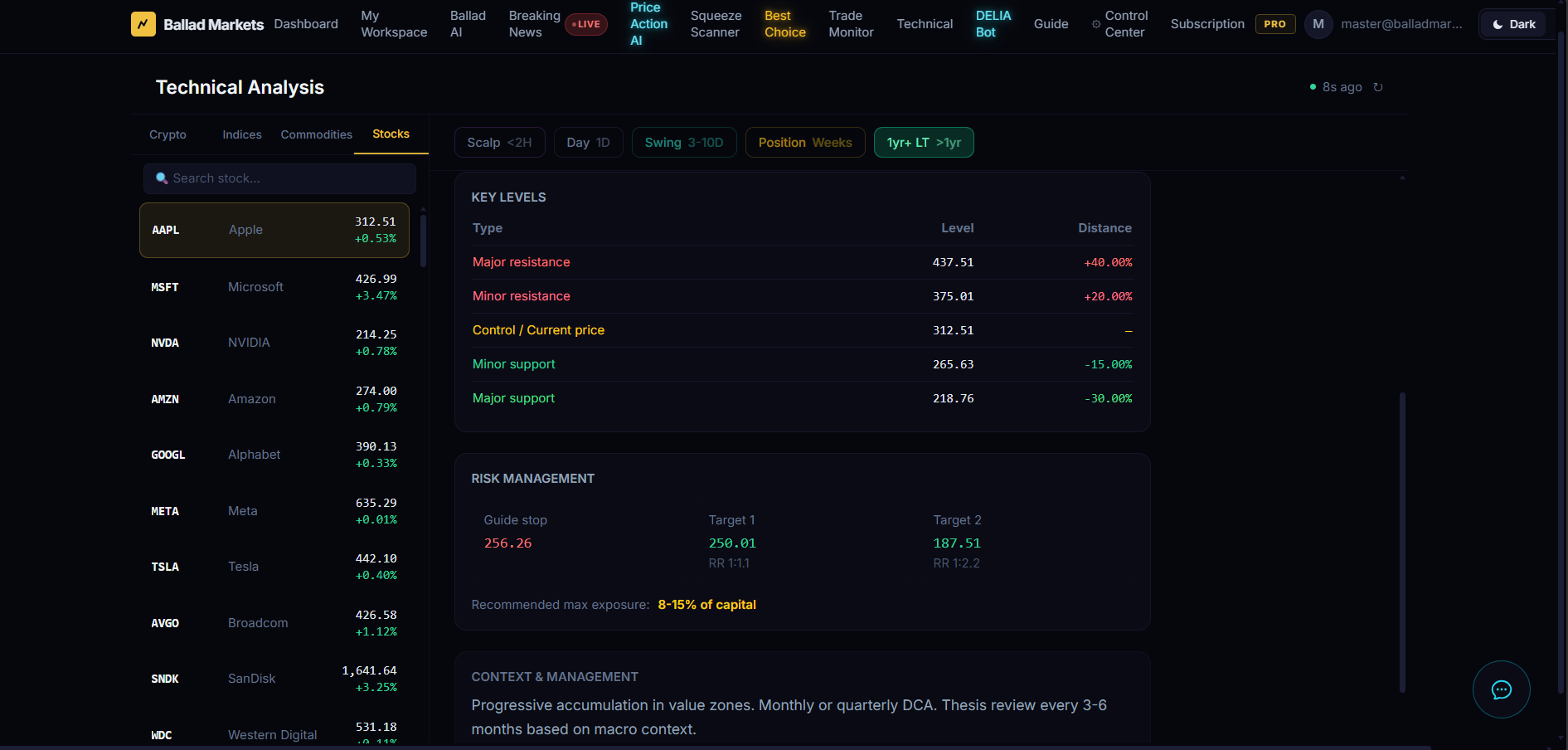Switch to the Indices tab
Screen dimensions: 1568x750
242,134
